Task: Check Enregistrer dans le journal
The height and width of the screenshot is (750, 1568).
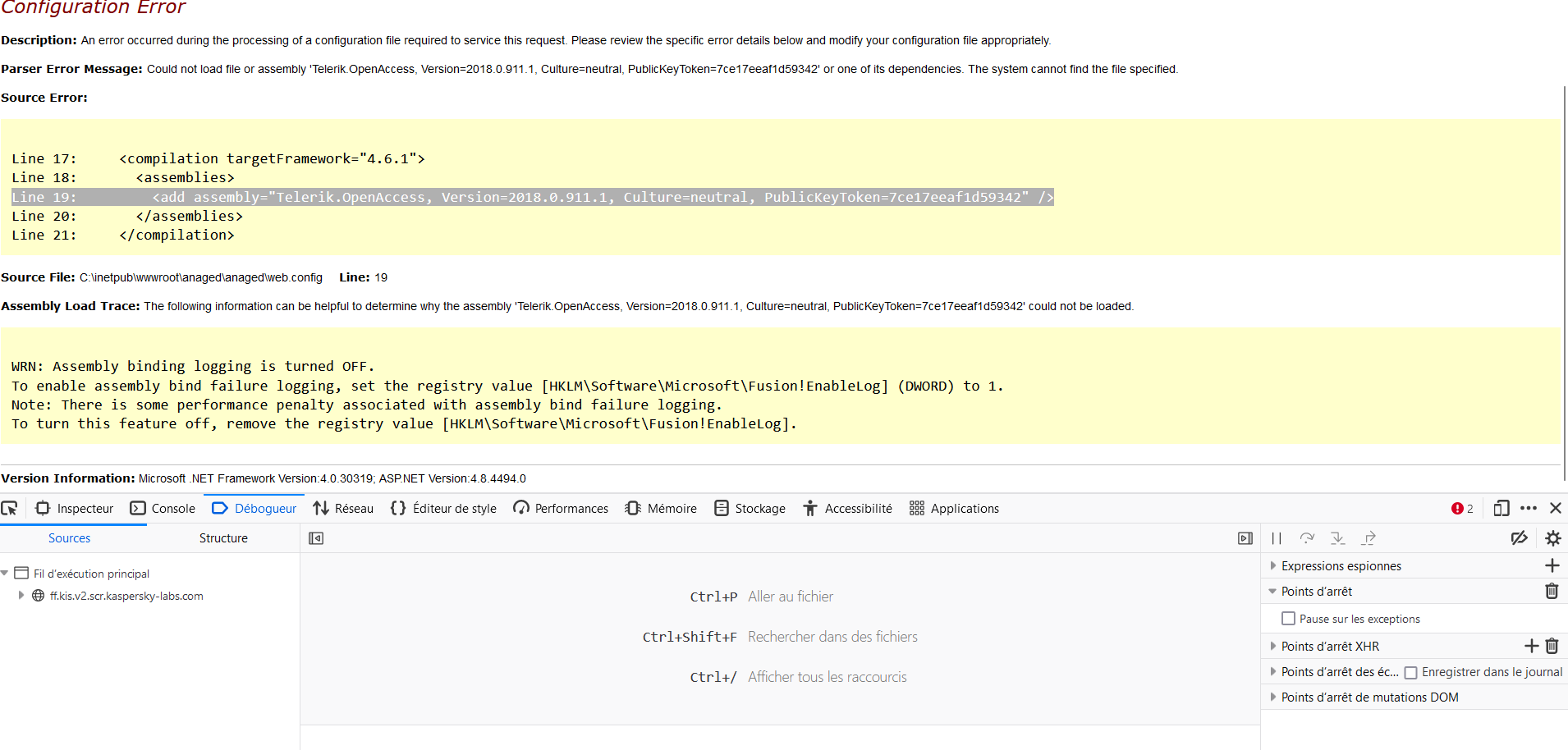Action: point(1411,673)
